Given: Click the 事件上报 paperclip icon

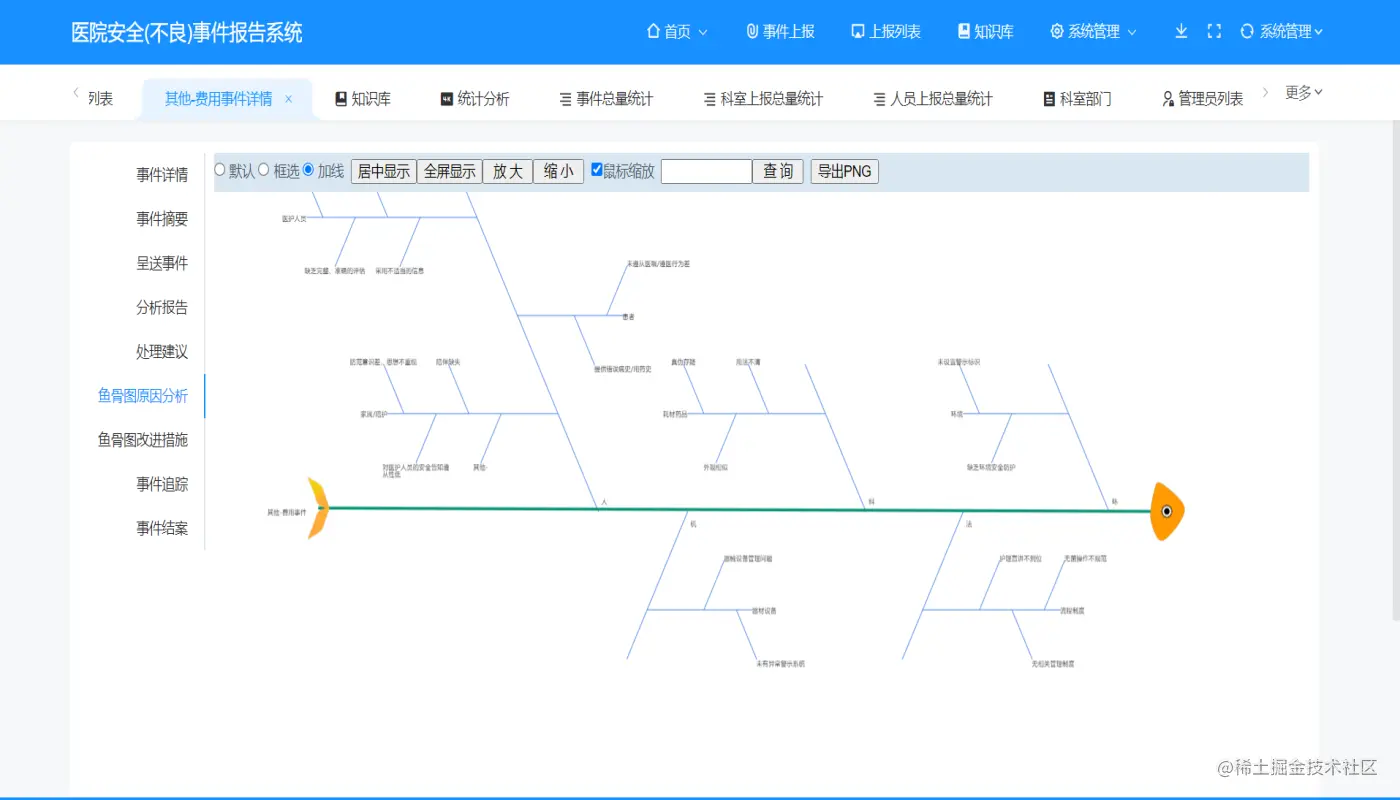Looking at the screenshot, I should coord(751,31).
